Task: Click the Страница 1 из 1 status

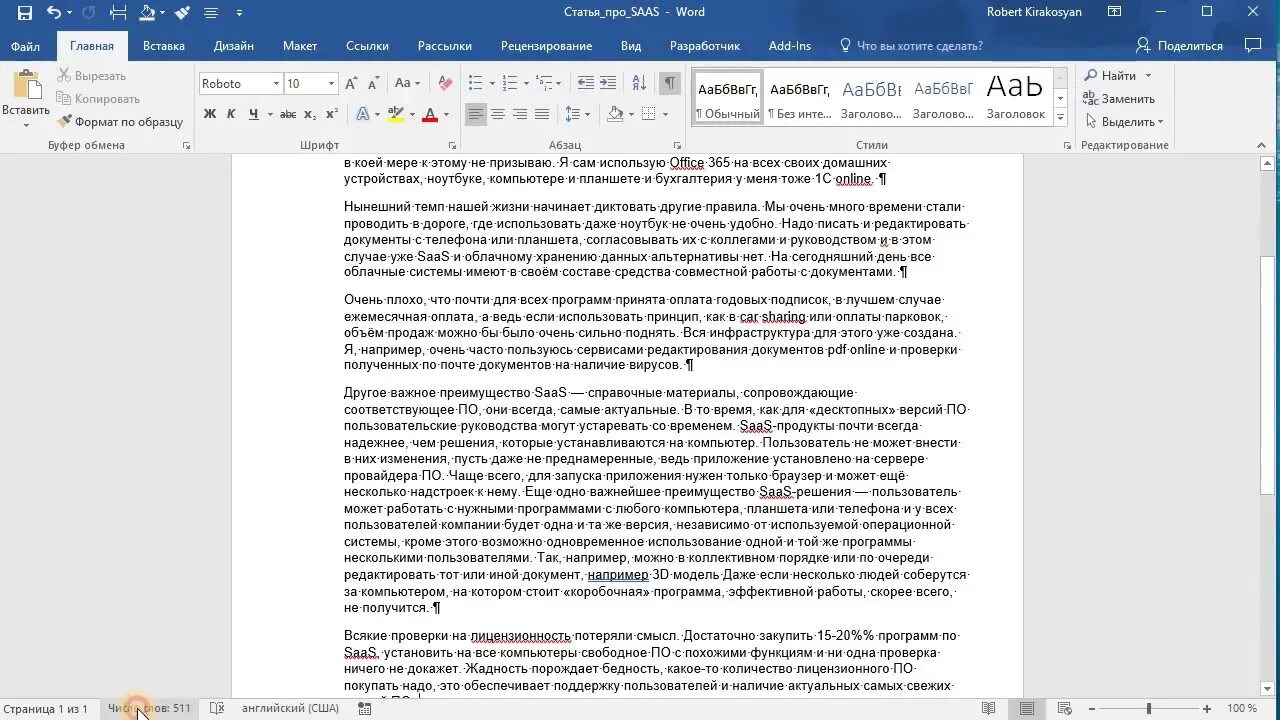Action: [x=44, y=709]
